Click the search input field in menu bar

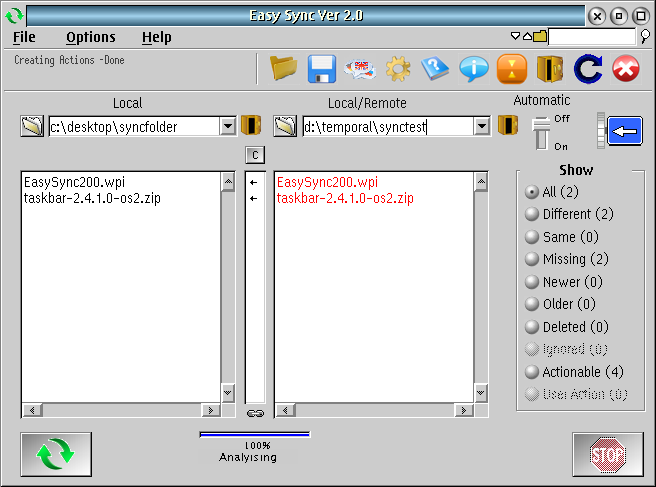(x=592, y=37)
